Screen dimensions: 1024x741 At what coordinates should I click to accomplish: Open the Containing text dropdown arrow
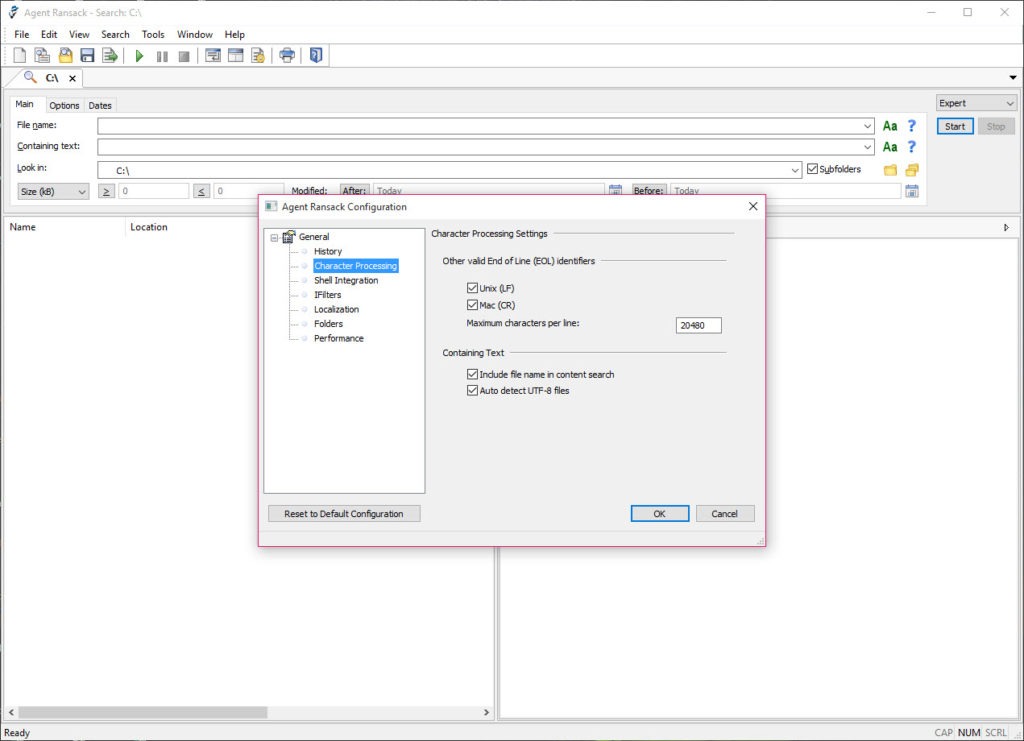(x=867, y=147)
